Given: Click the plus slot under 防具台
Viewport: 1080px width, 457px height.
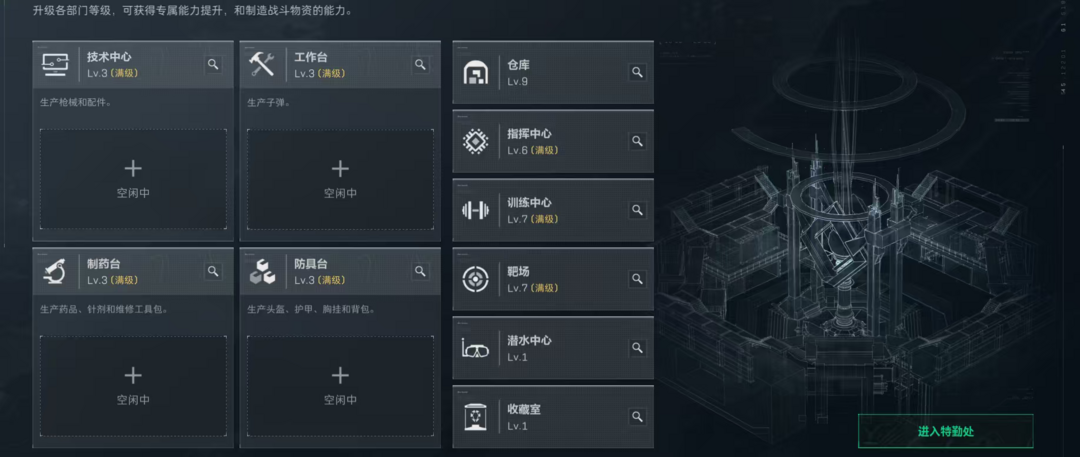Looking at the screenshot, I should point(340,386).
